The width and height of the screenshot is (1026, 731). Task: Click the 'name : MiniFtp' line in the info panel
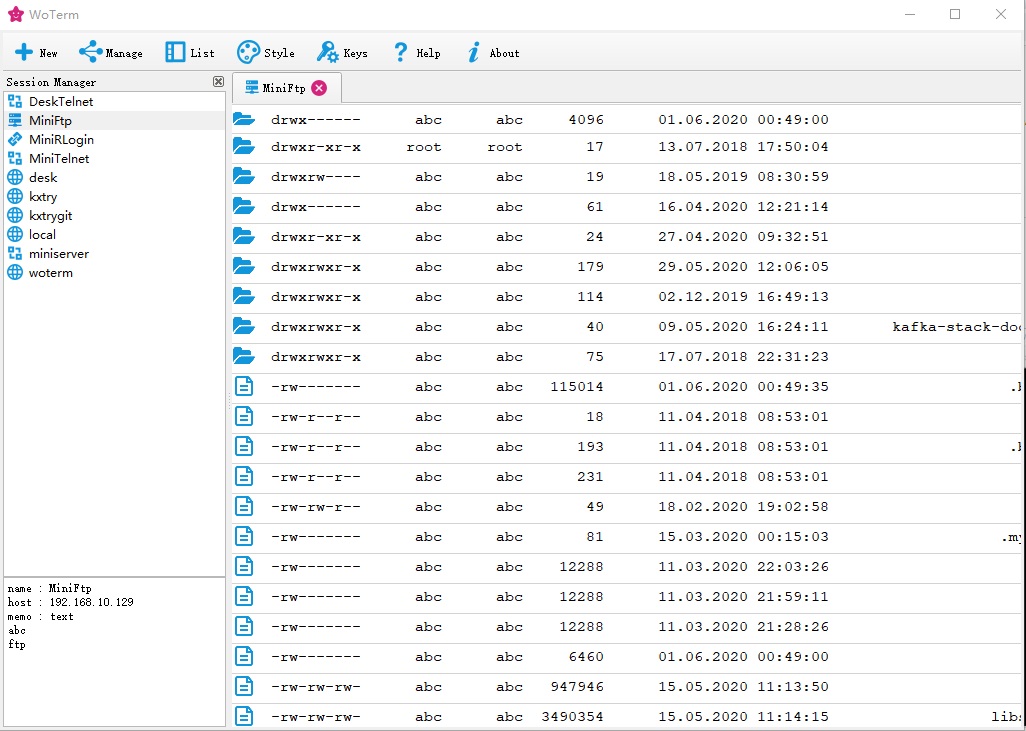pos(50,588)
